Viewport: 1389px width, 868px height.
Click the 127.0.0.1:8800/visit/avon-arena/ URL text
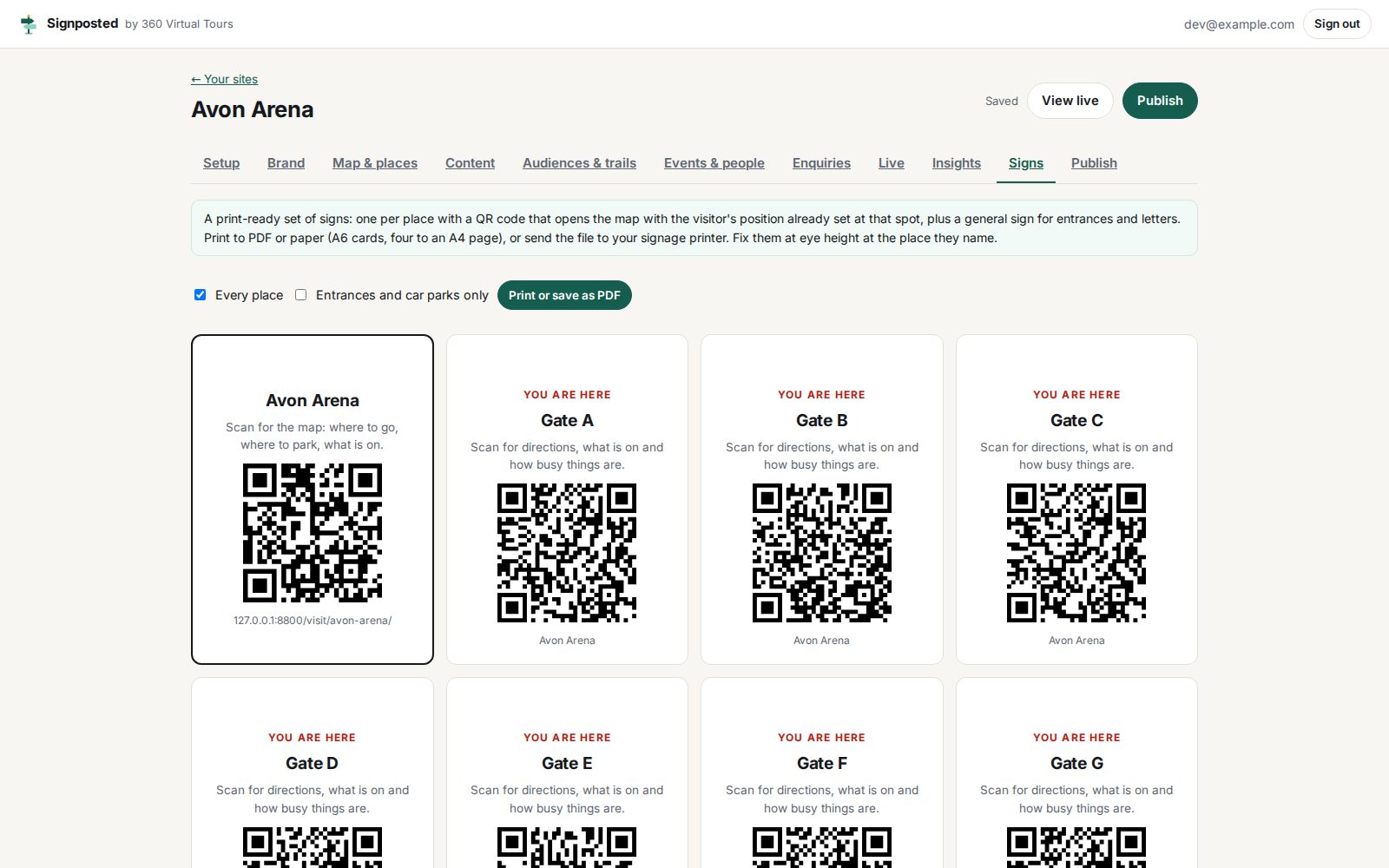313,621
